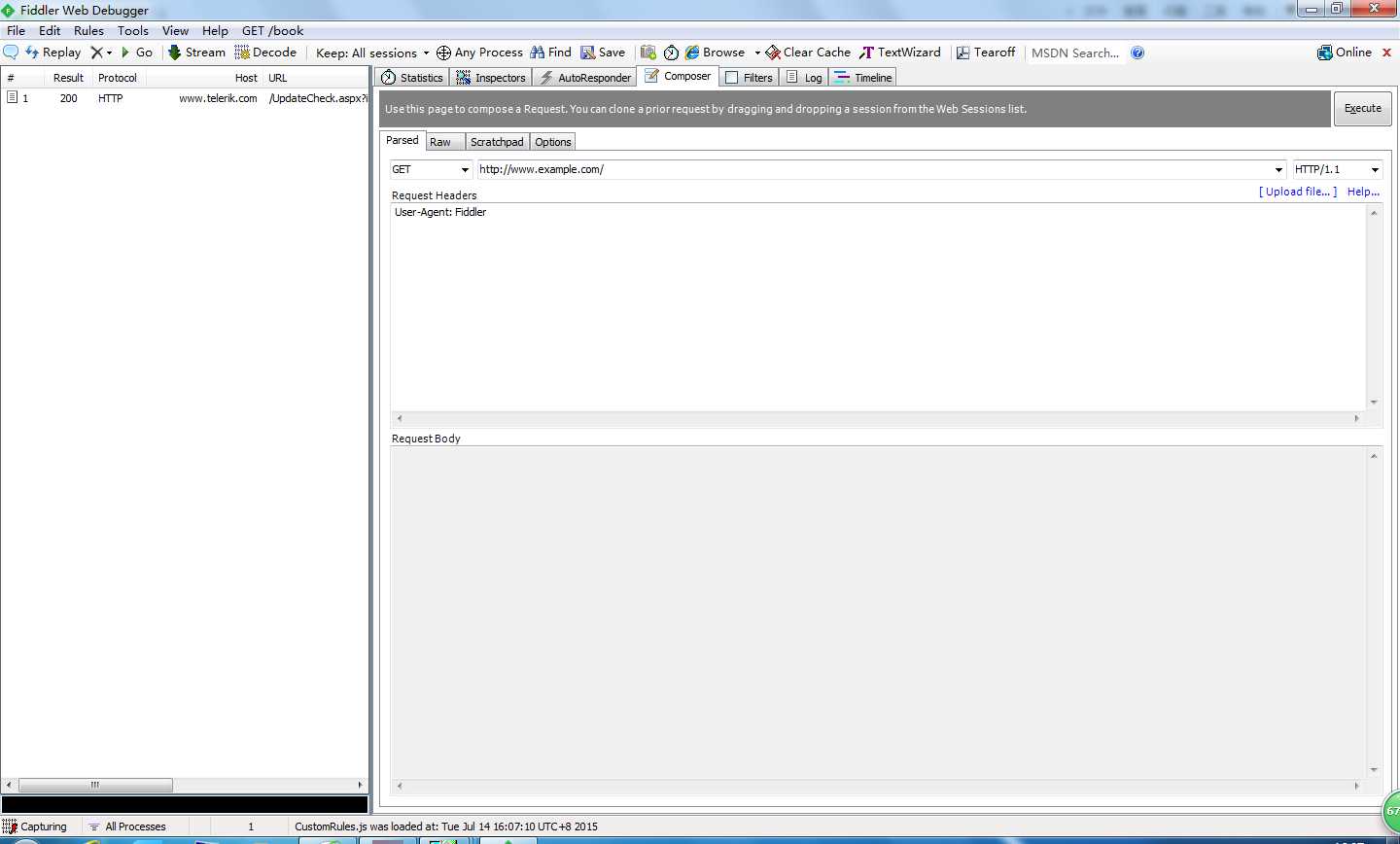Expand the URL history dropdown arrow
The height and width of the screenshot is (844, 1400).
tap(1279, 169)
